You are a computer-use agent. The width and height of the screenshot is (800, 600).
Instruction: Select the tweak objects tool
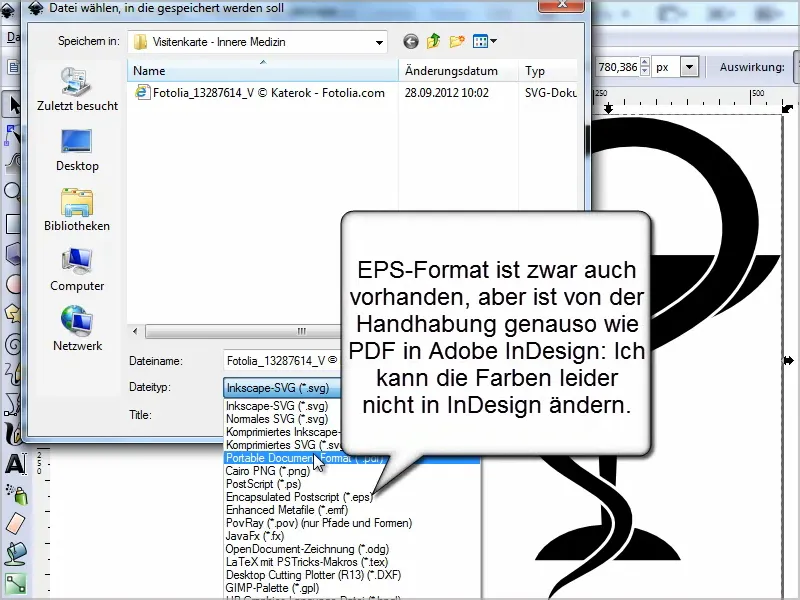pos(12,163)
